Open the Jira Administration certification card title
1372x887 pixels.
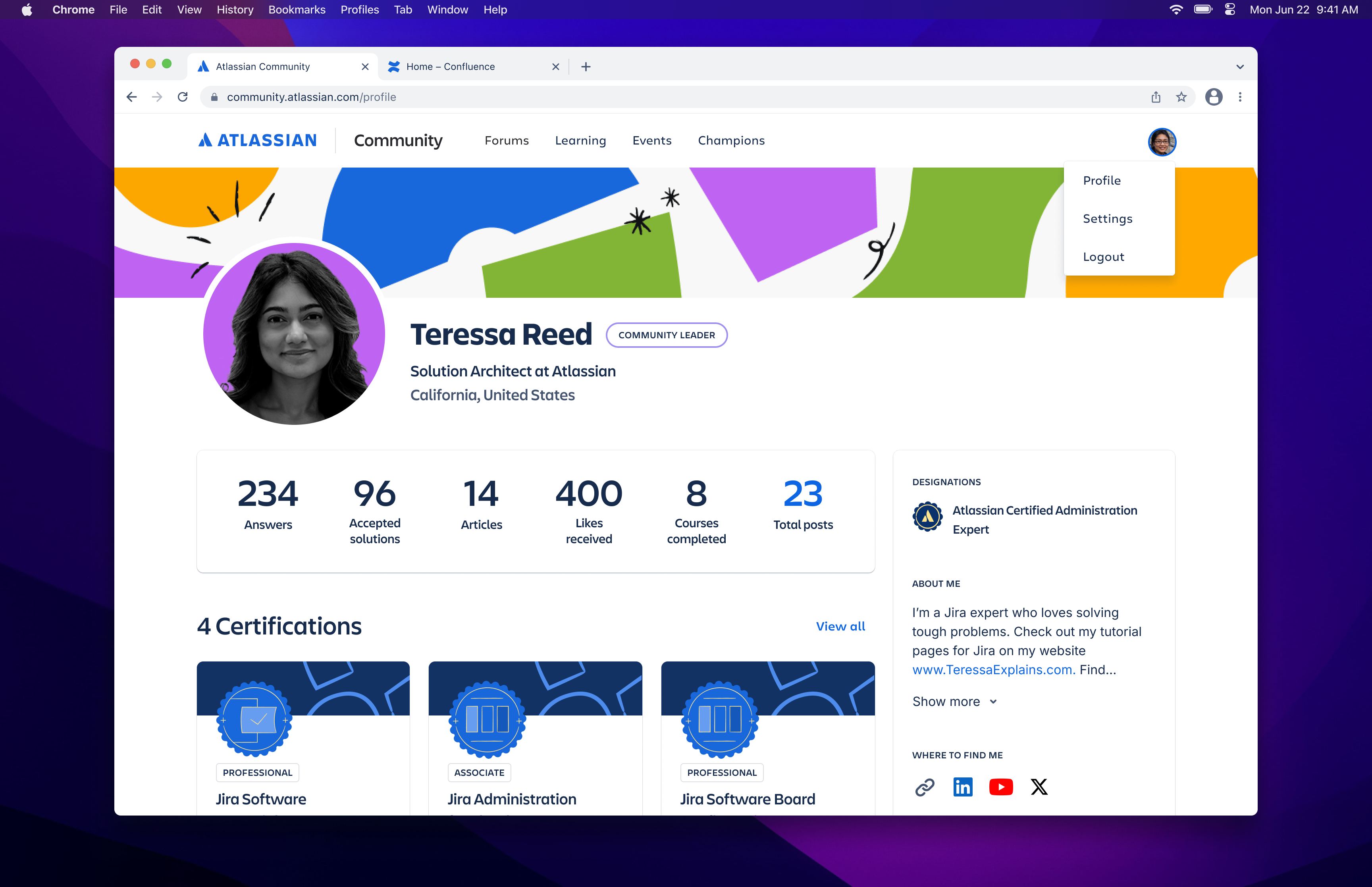pos(512,799)
